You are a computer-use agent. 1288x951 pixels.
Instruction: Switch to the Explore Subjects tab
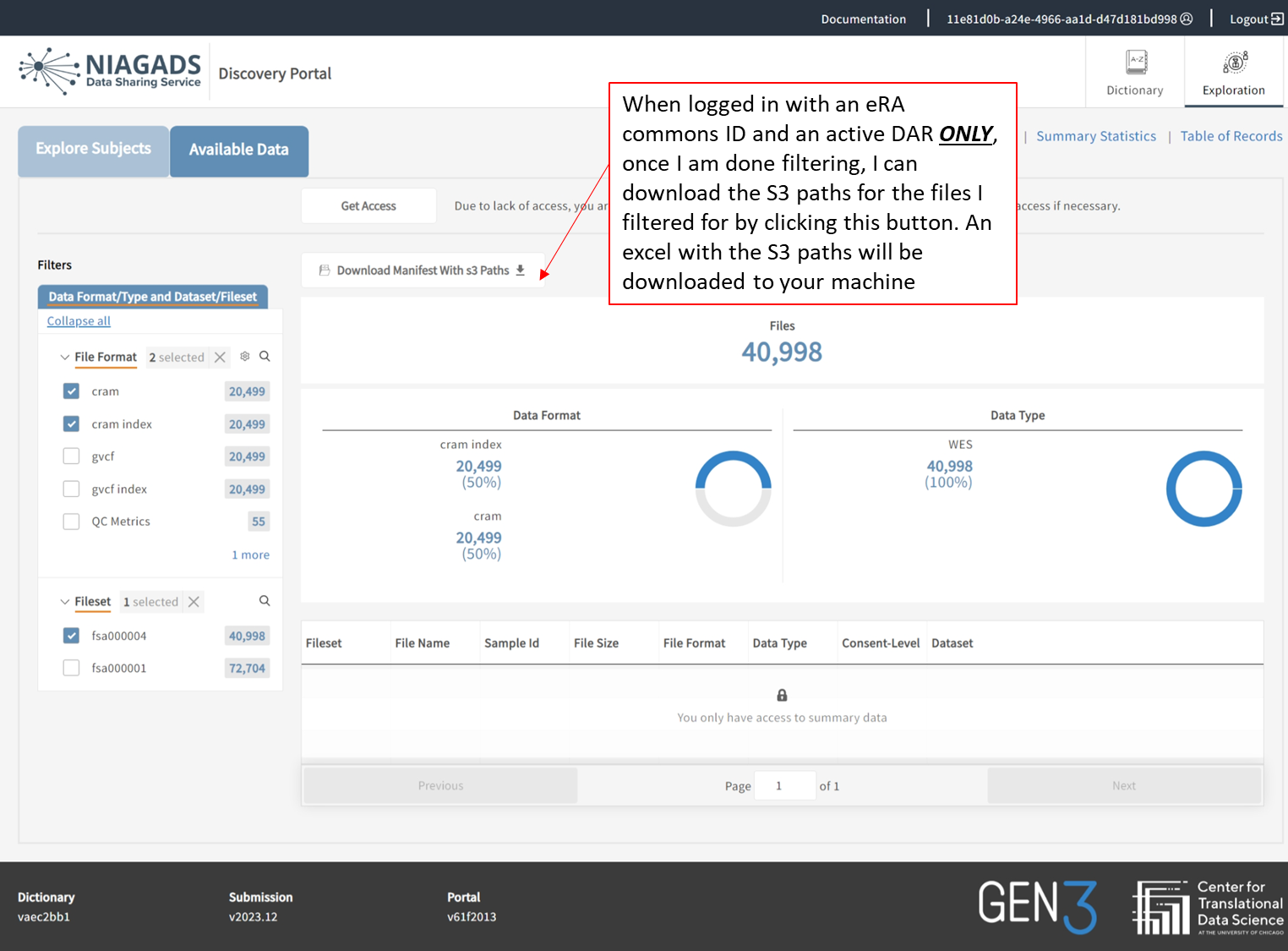click(93, 150)
